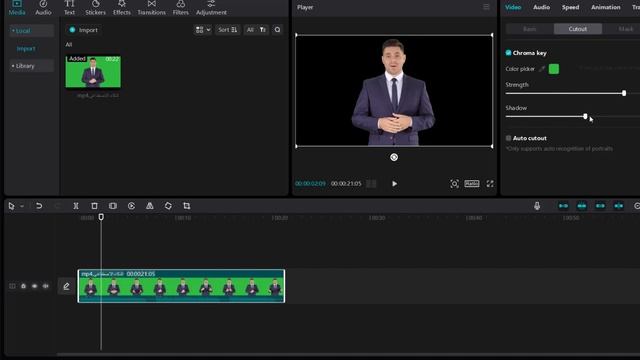Select the Cutout sub-tab
The image size is (640, 360).
[578, 29]
